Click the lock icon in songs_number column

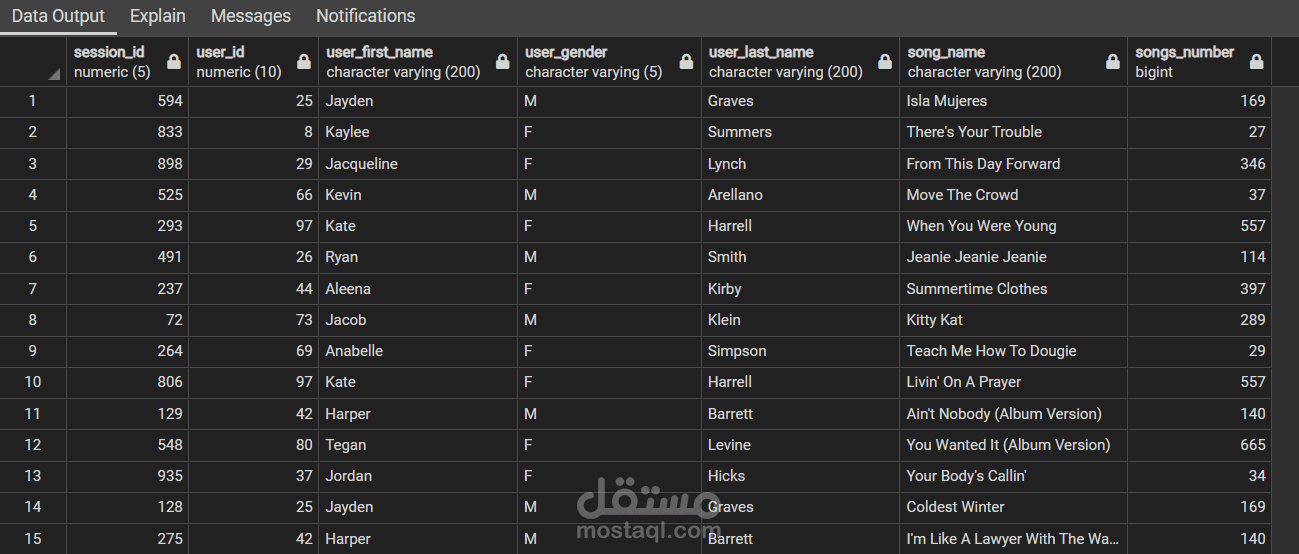[1256, 62]
